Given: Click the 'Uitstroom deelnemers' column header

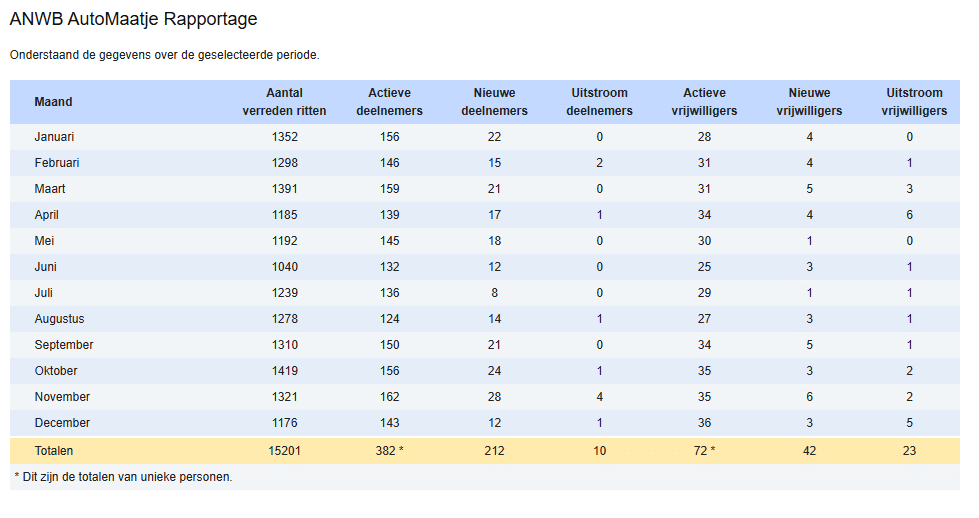Looking at the screenshot, I should coord(599,102).
